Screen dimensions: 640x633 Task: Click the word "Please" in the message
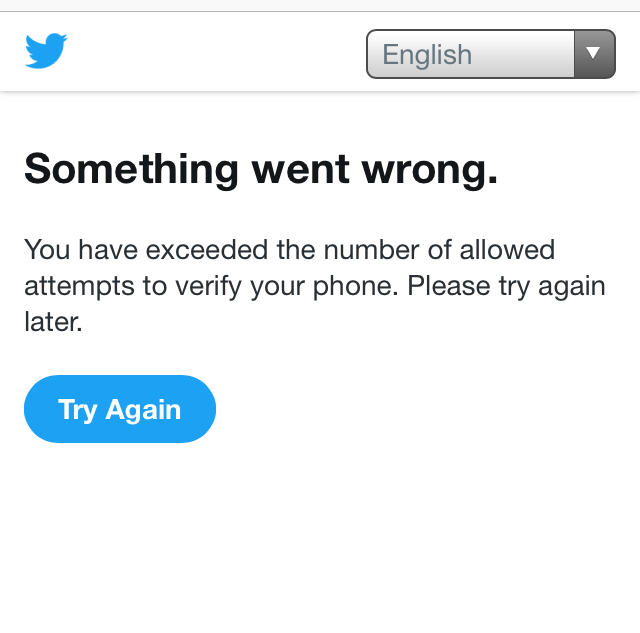(450, 286)
